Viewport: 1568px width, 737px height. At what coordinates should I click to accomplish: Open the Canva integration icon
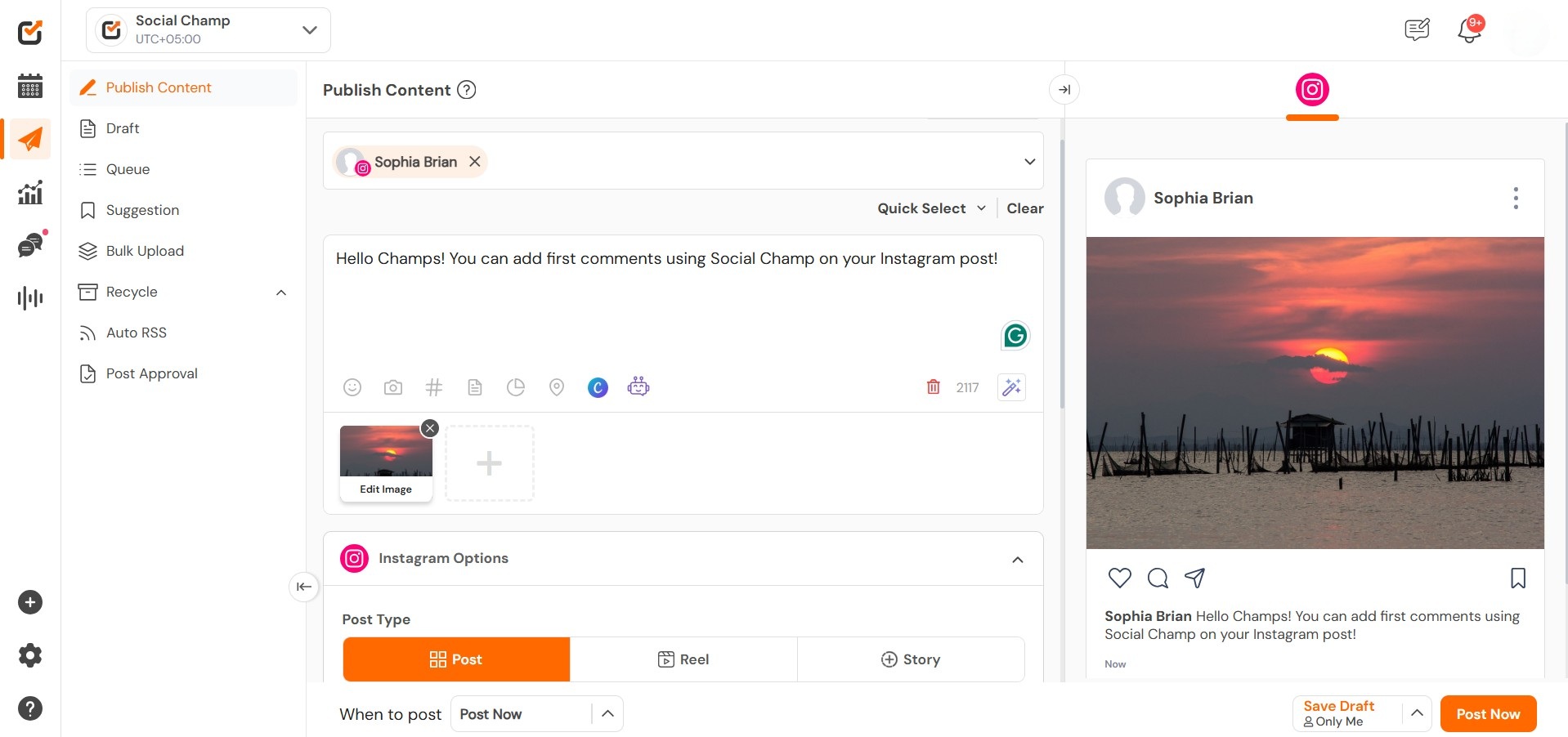tap(598, 387)
